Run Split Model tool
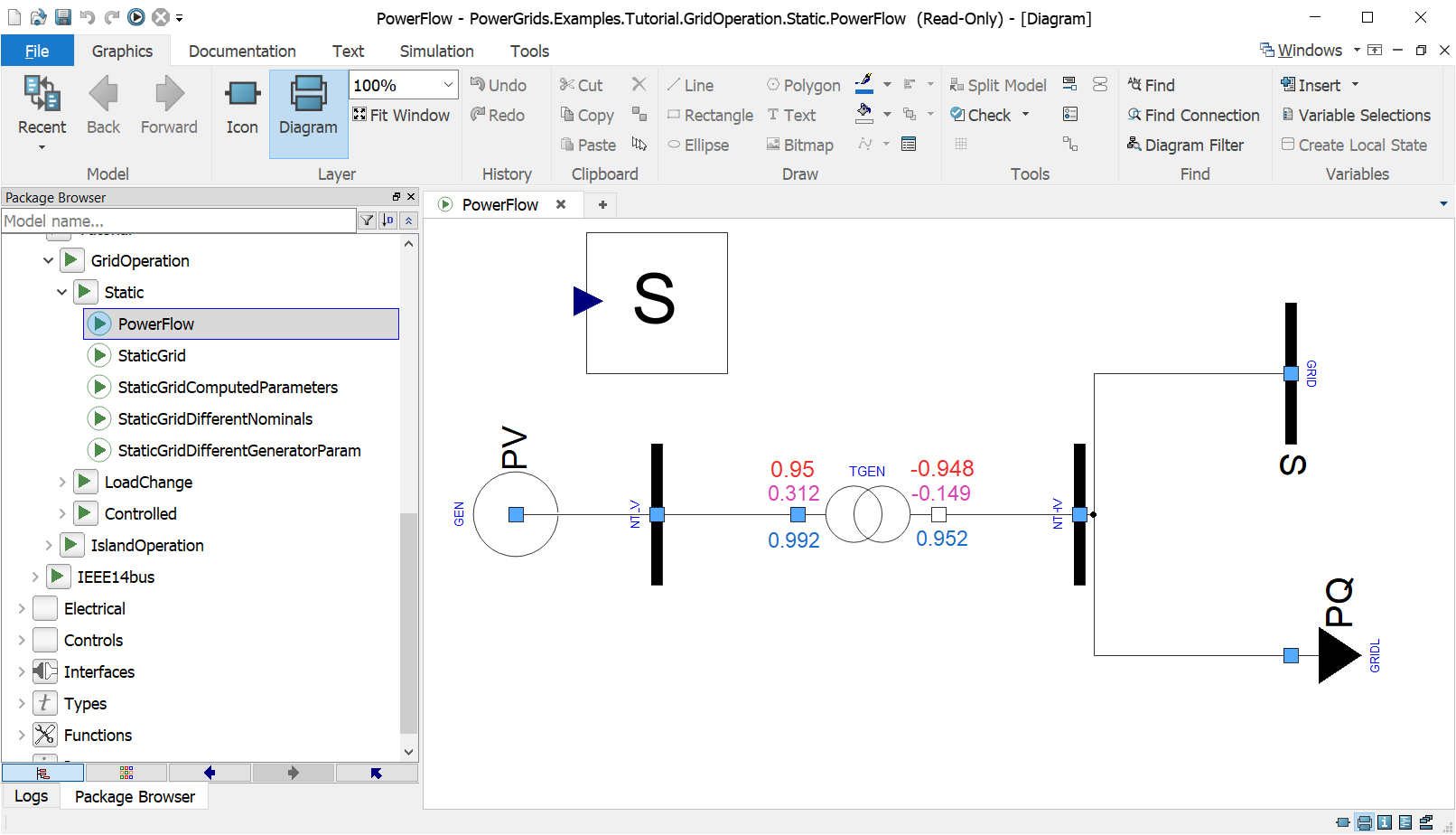Image resolution: width=1456 pixels, height=835 pixels. [998, 84]
